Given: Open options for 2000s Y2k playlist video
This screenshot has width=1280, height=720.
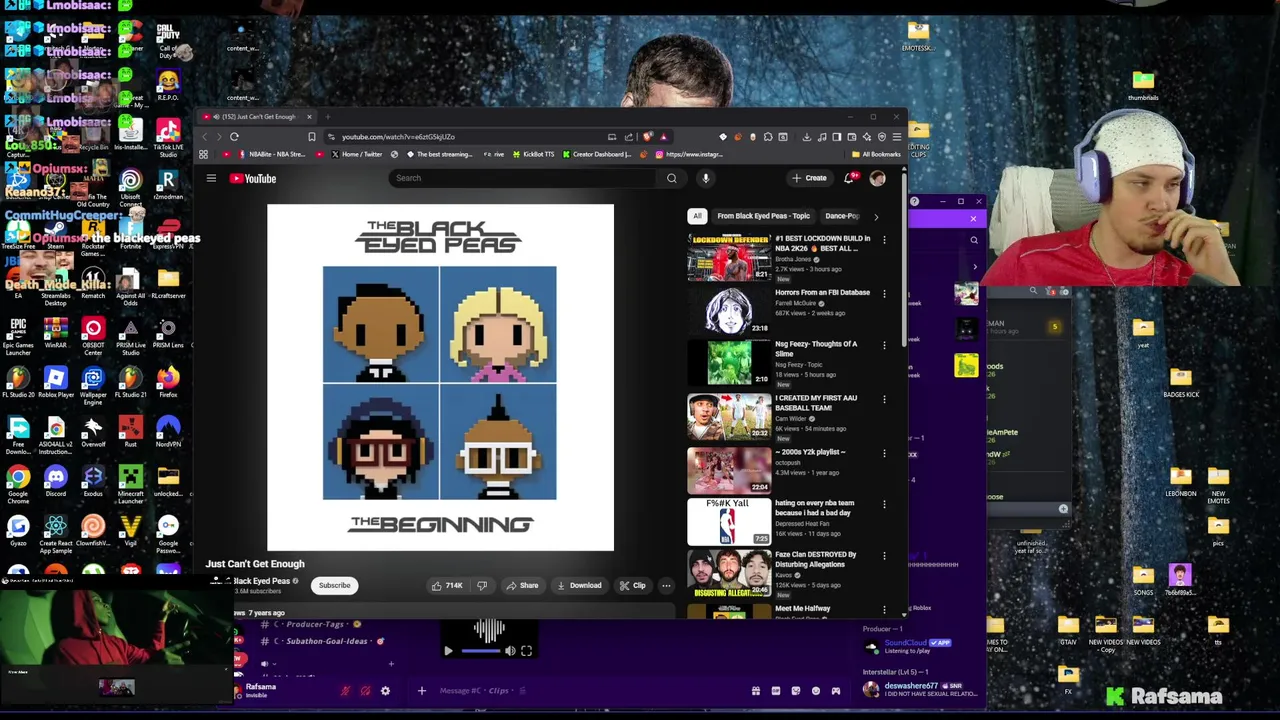Looking at the screenshot, I should 884,453.
